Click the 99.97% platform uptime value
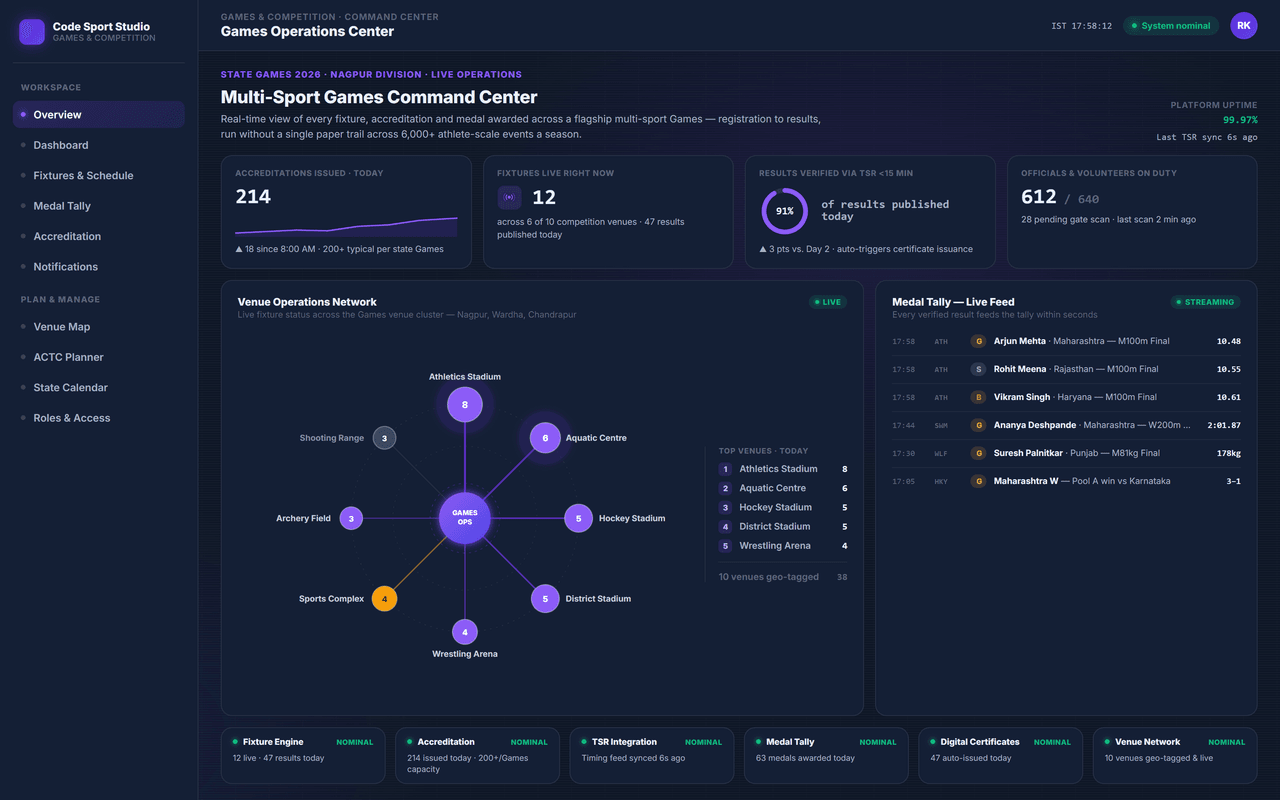 point(1240,120)
